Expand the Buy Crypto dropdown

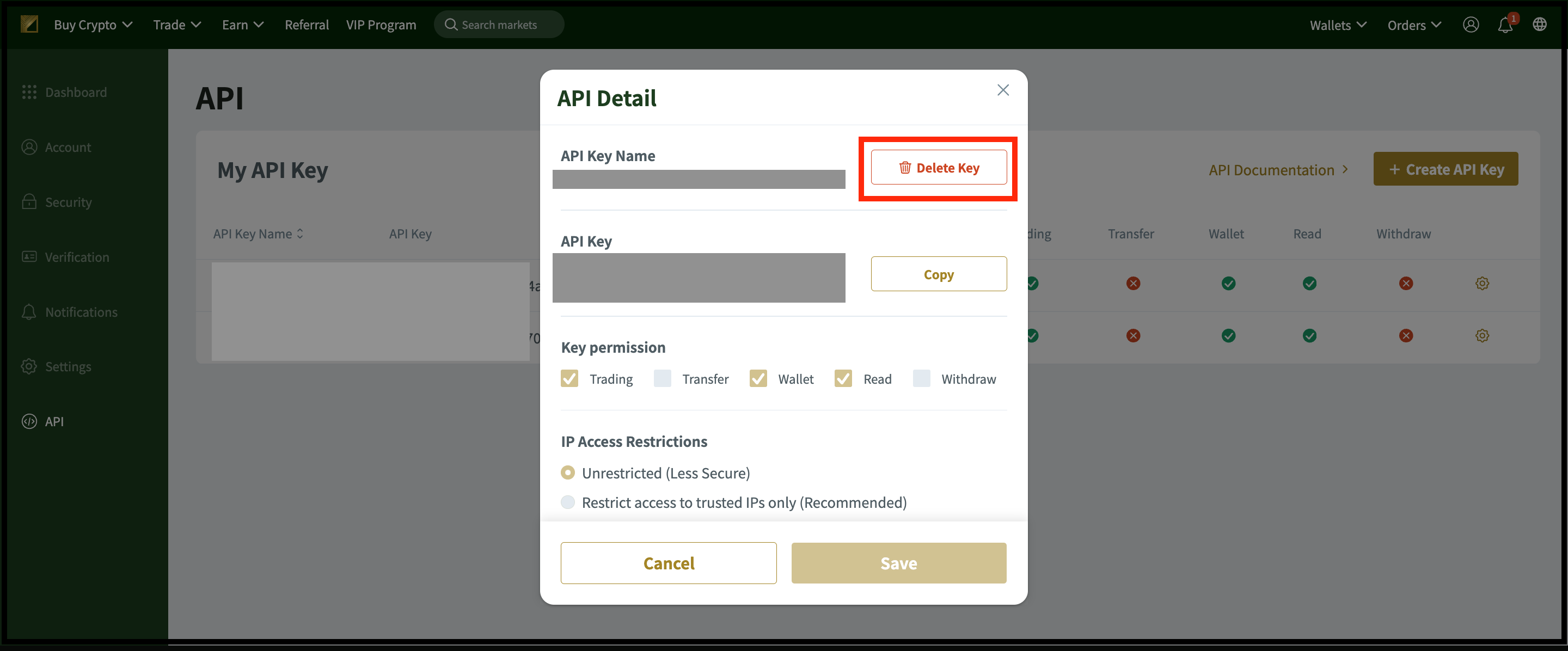pos(93,25)
